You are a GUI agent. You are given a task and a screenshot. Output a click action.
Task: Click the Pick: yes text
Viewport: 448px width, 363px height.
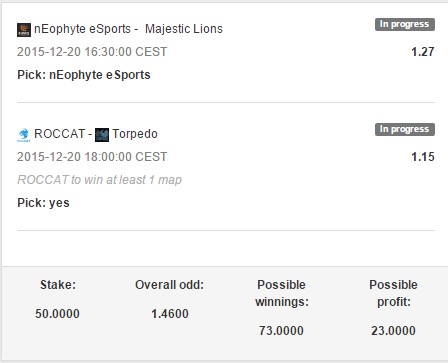tap(43, 203)
